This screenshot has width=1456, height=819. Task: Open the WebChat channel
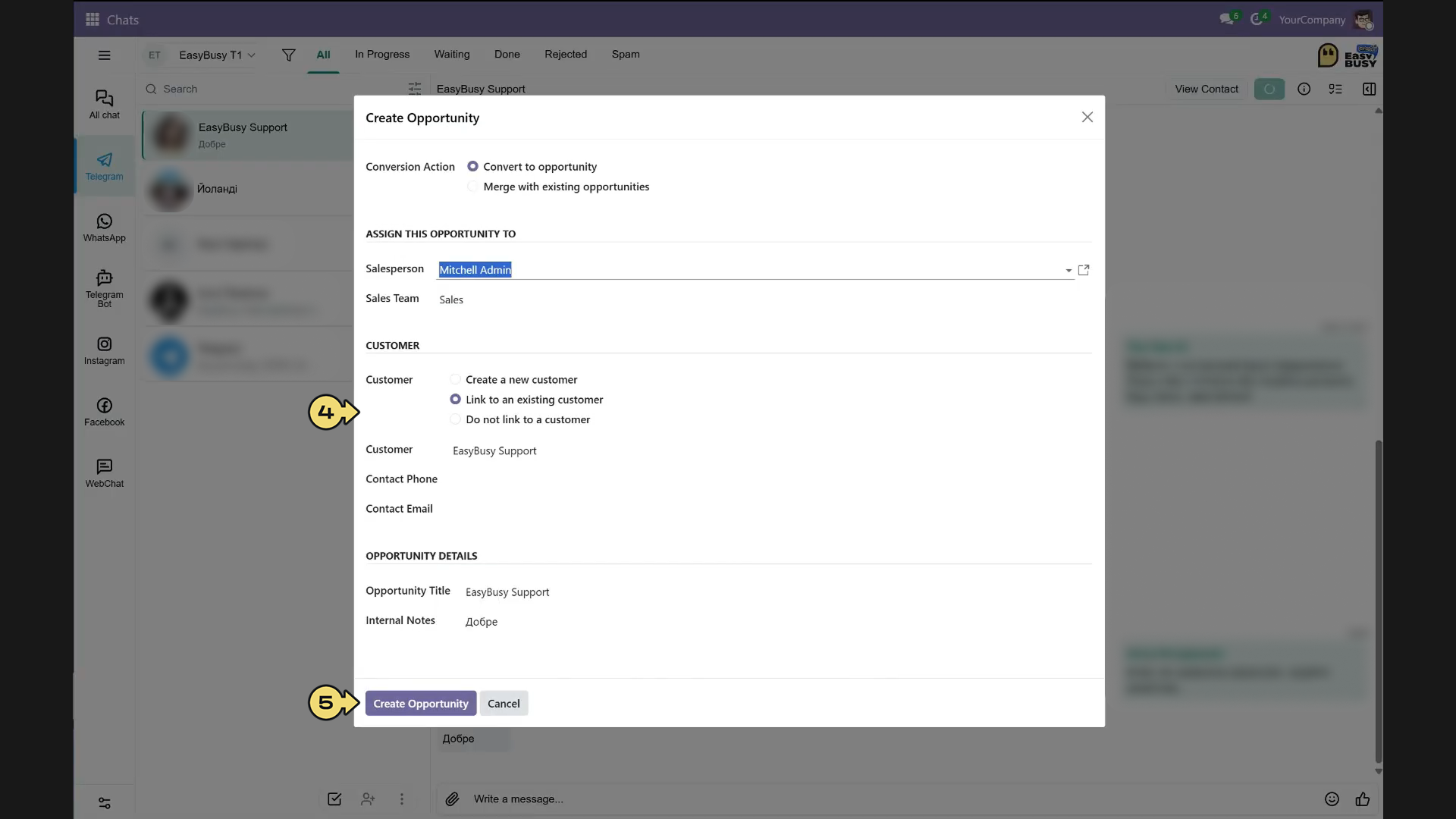tap(105, 473)
